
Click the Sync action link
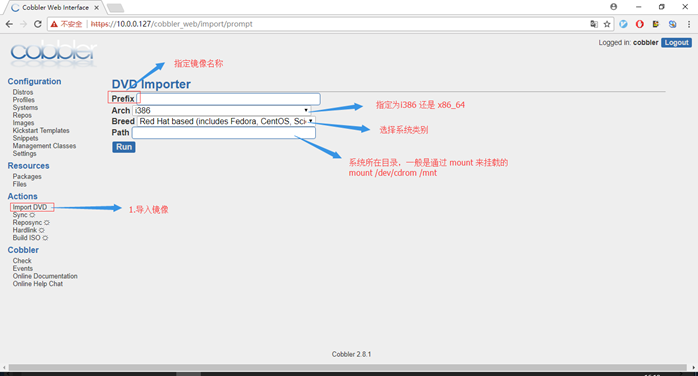20,214
